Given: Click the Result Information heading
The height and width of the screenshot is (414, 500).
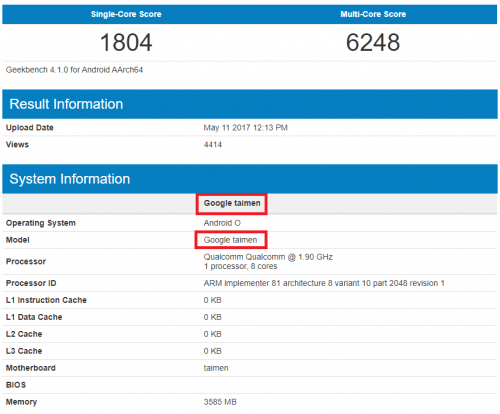Looking at the screenshot, I should (x=66, y=104).
